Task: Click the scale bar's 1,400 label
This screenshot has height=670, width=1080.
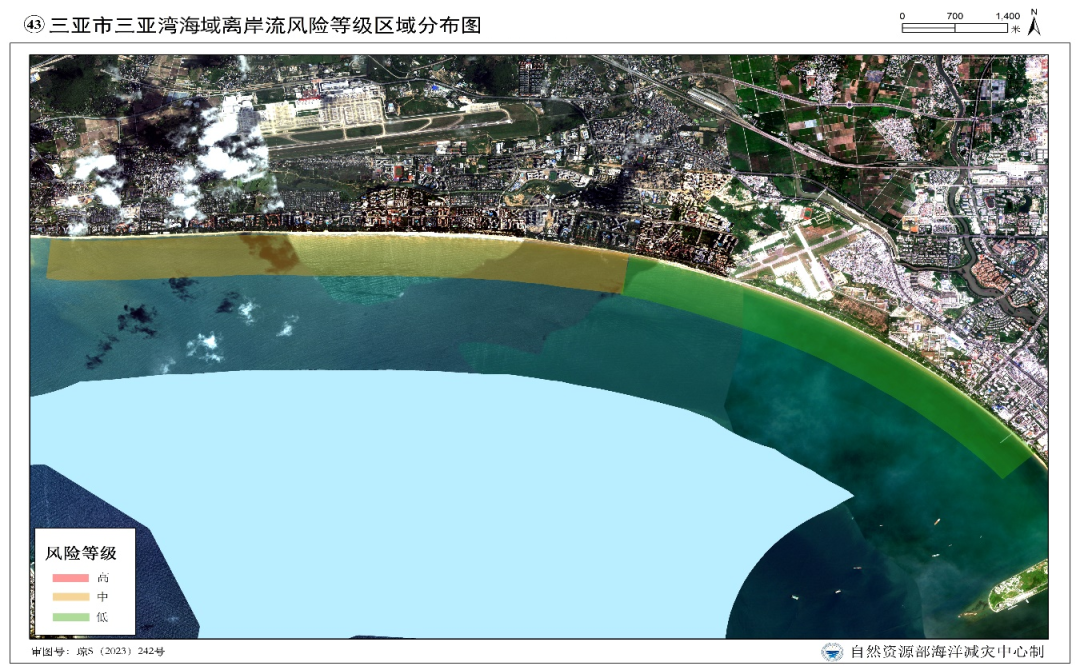Action: [x=1007, y=16]
